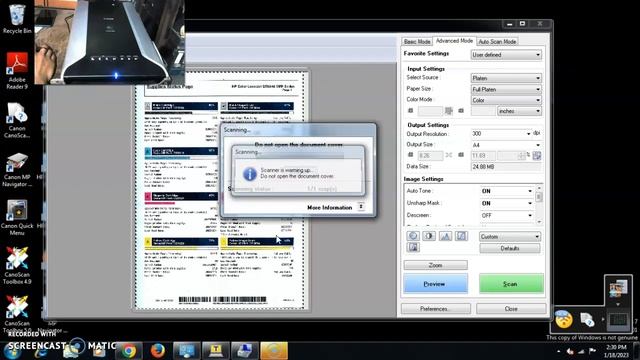Click the switch aspect ratio icon in Input Settings
Viewport: 640px width, 360px height.
coord(449,111)
